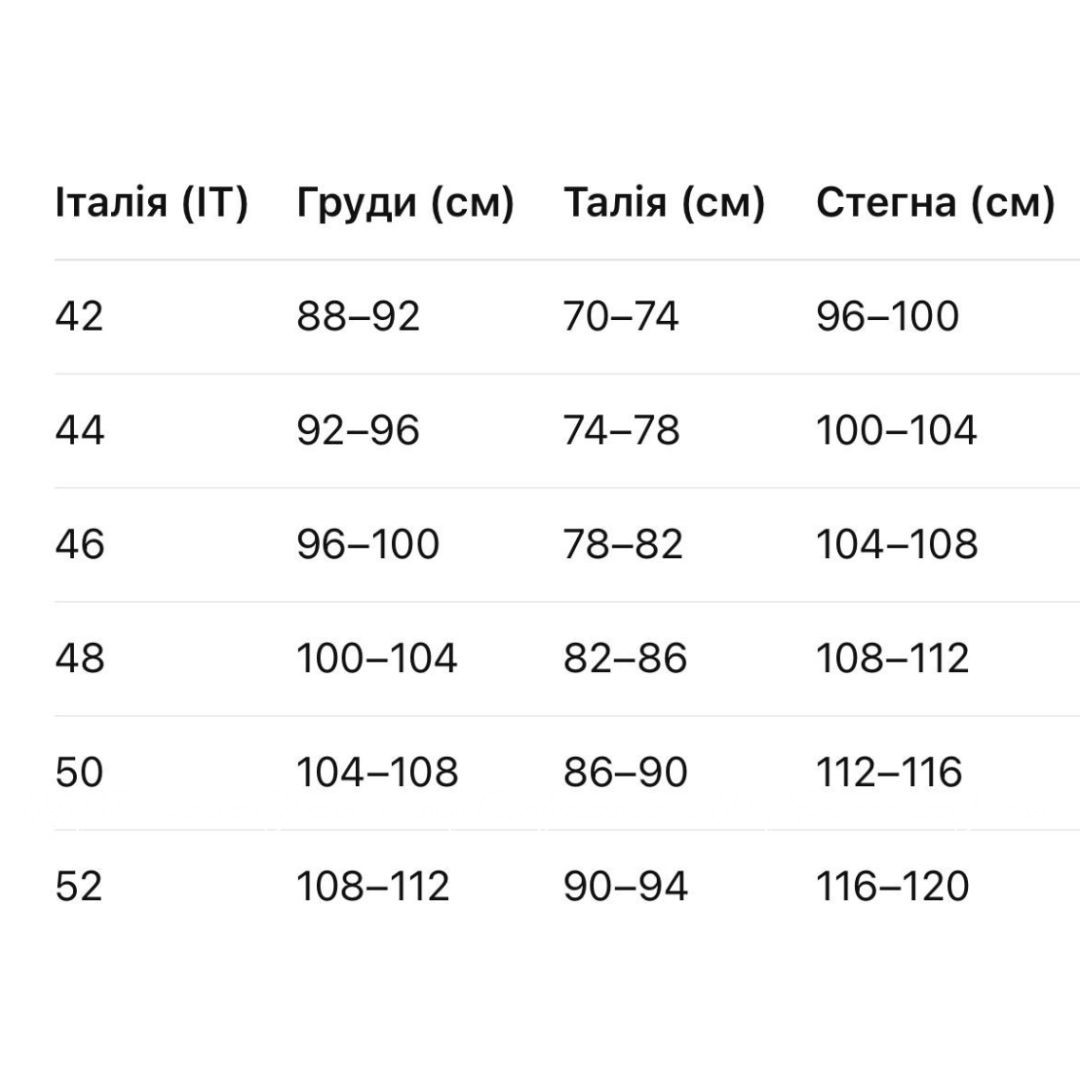Select size 44 in the Італія column
The width and height of the screenshot is (1080, 1080).
[x=79, y=431]
